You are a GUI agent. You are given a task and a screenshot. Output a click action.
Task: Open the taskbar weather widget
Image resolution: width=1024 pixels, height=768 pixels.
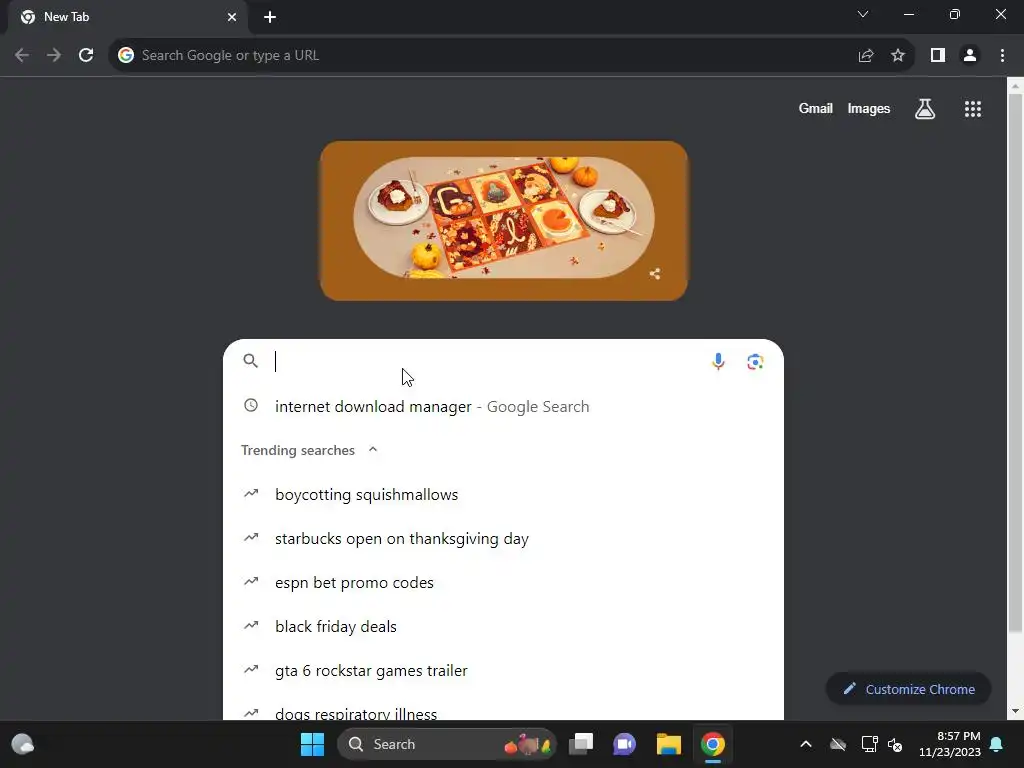click(23, 744)
